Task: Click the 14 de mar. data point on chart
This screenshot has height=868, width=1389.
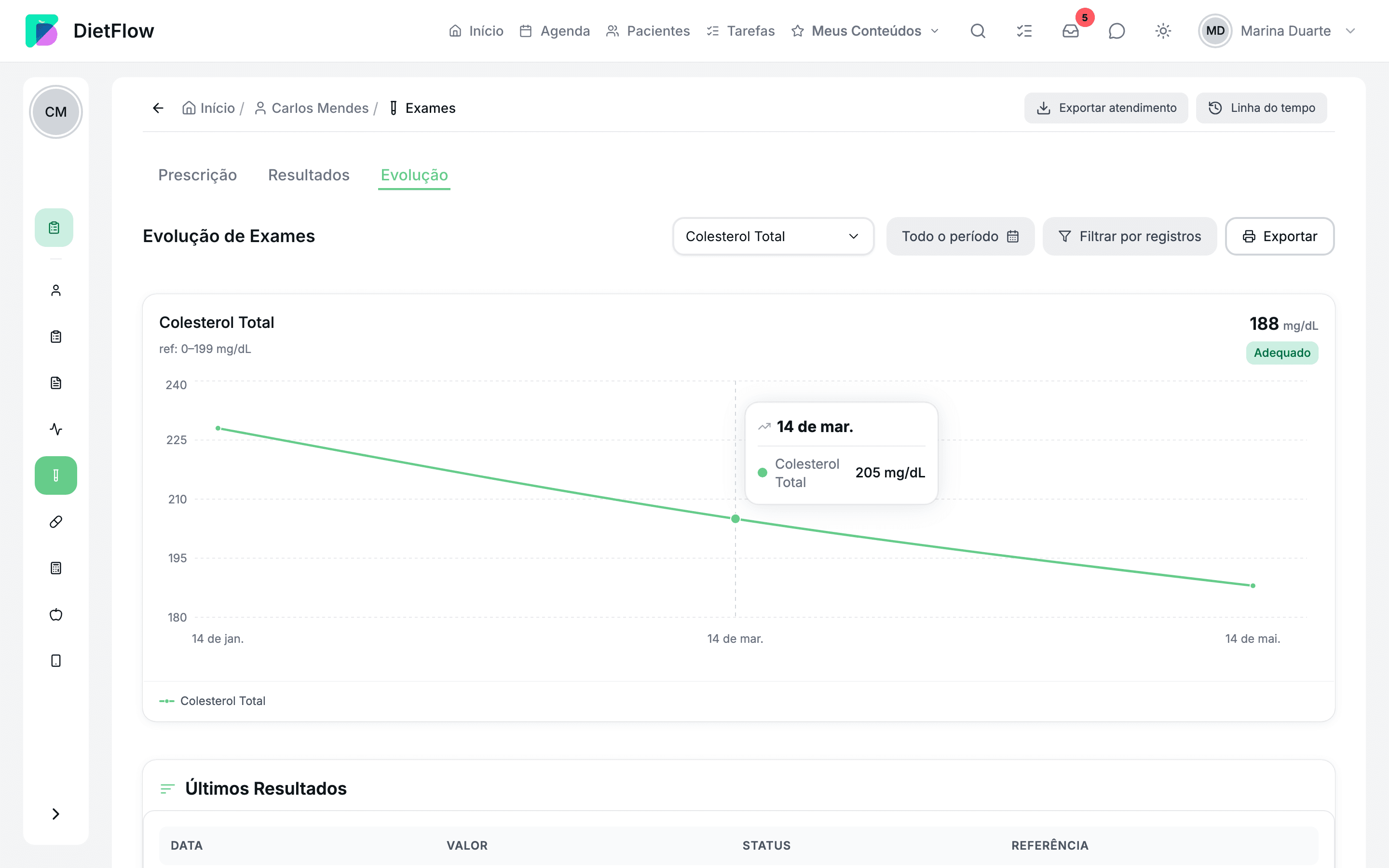Action: (x=735, y=519)
